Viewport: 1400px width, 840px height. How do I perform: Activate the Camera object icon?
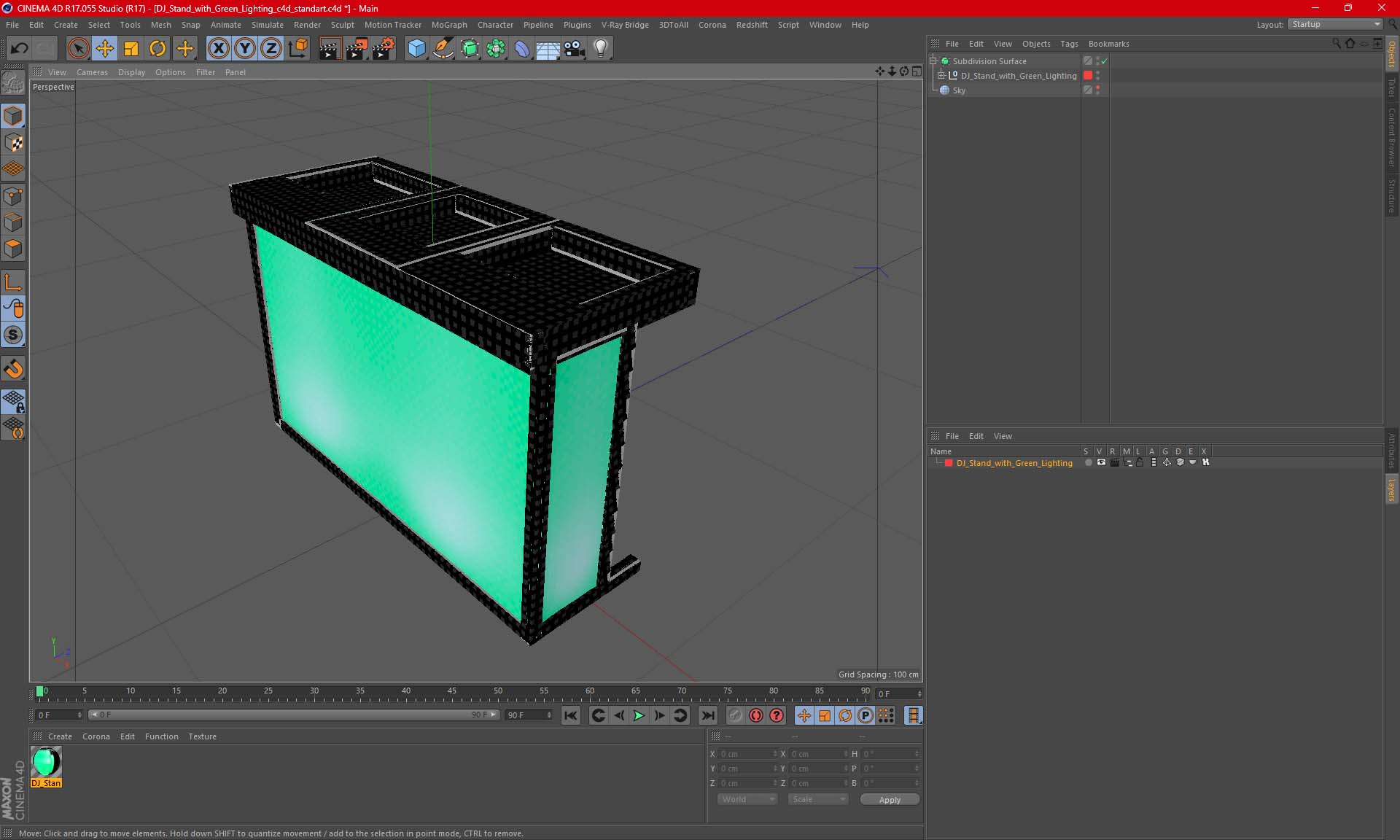(x=575, y=48)
